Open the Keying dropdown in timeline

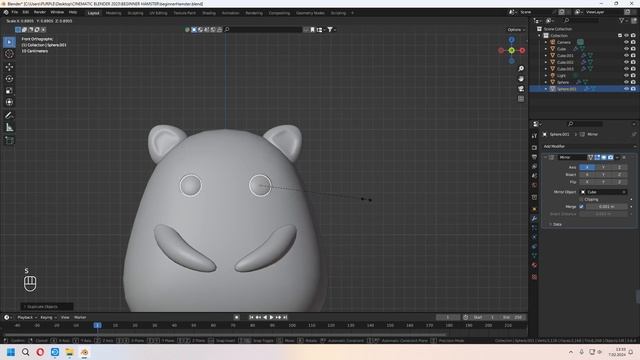(48, 317)
